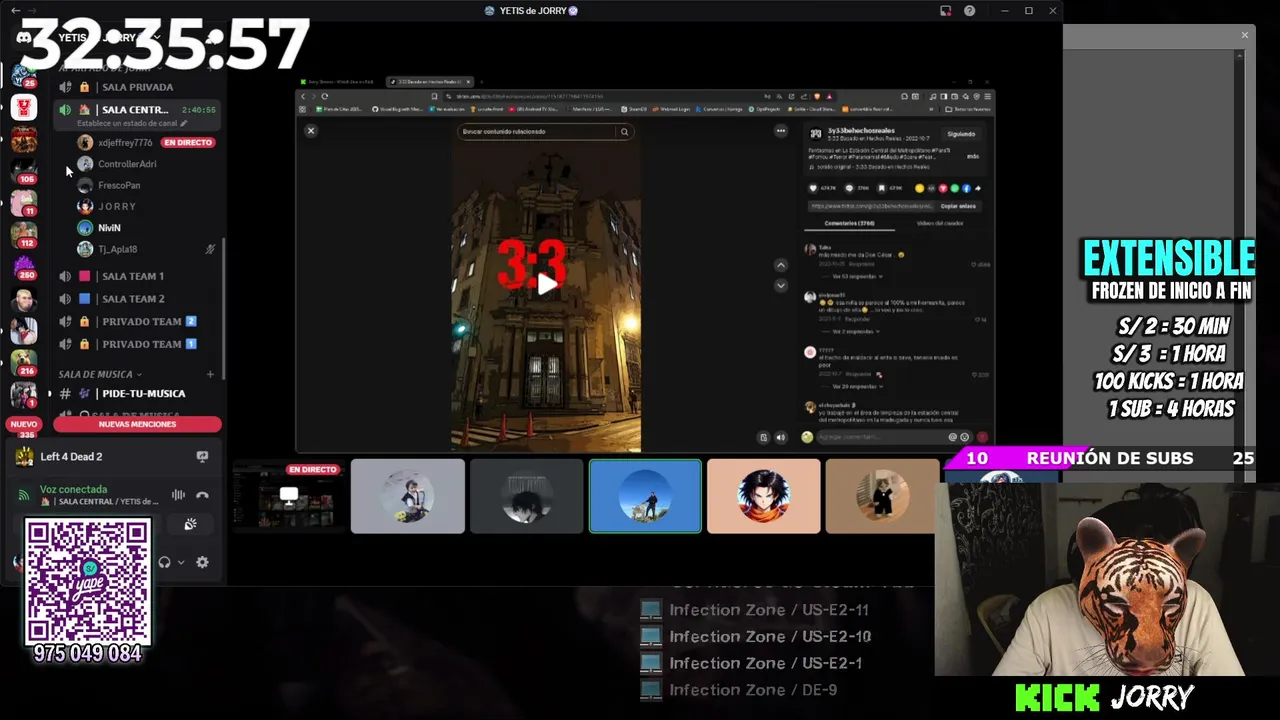Toggle noise suppression waveform icon
This screenshot has height=720, width=1280.
tap(178, 495)
